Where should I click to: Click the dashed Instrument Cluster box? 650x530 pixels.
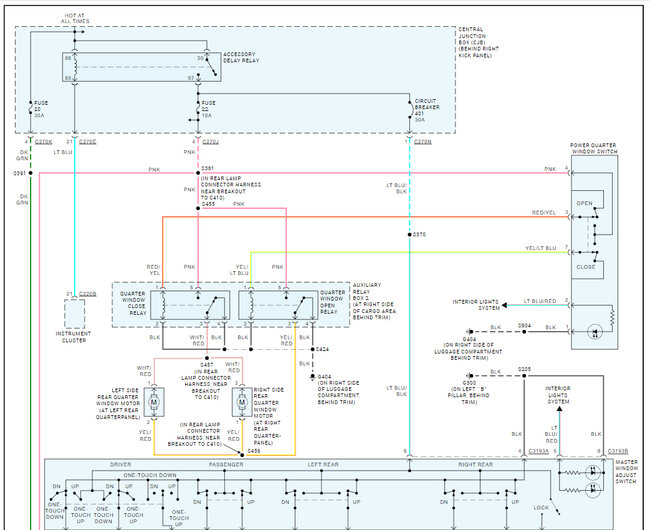click(75, 314)
